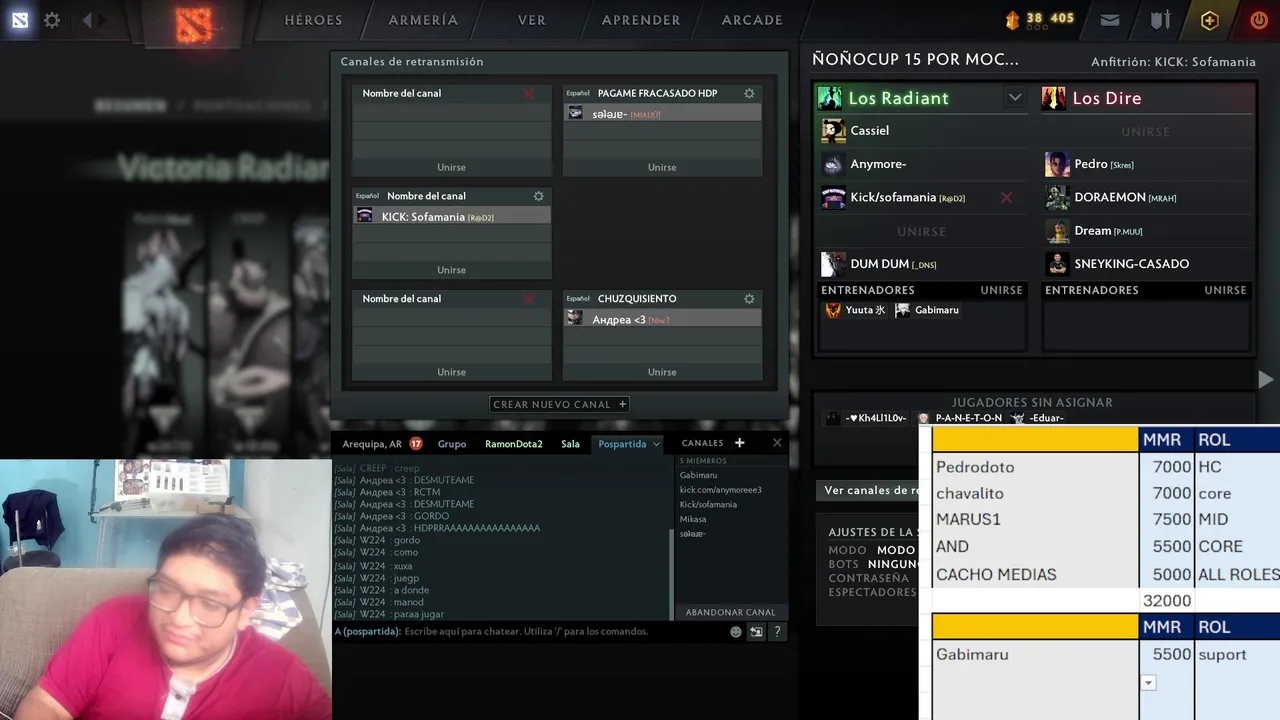Click ABANDONAR CANAL button

click(730, 612)
